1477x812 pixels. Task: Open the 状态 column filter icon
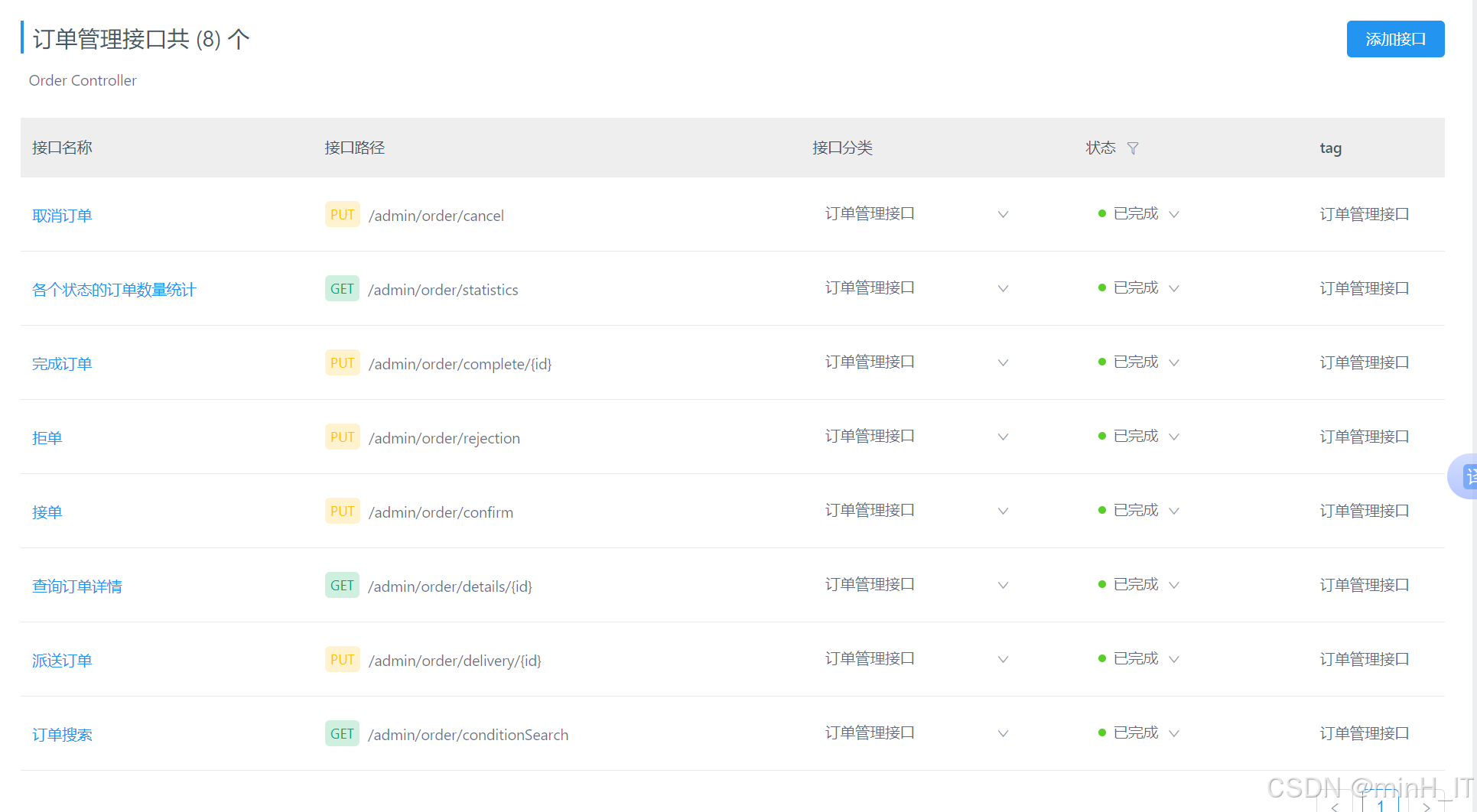coord(1133,148)
